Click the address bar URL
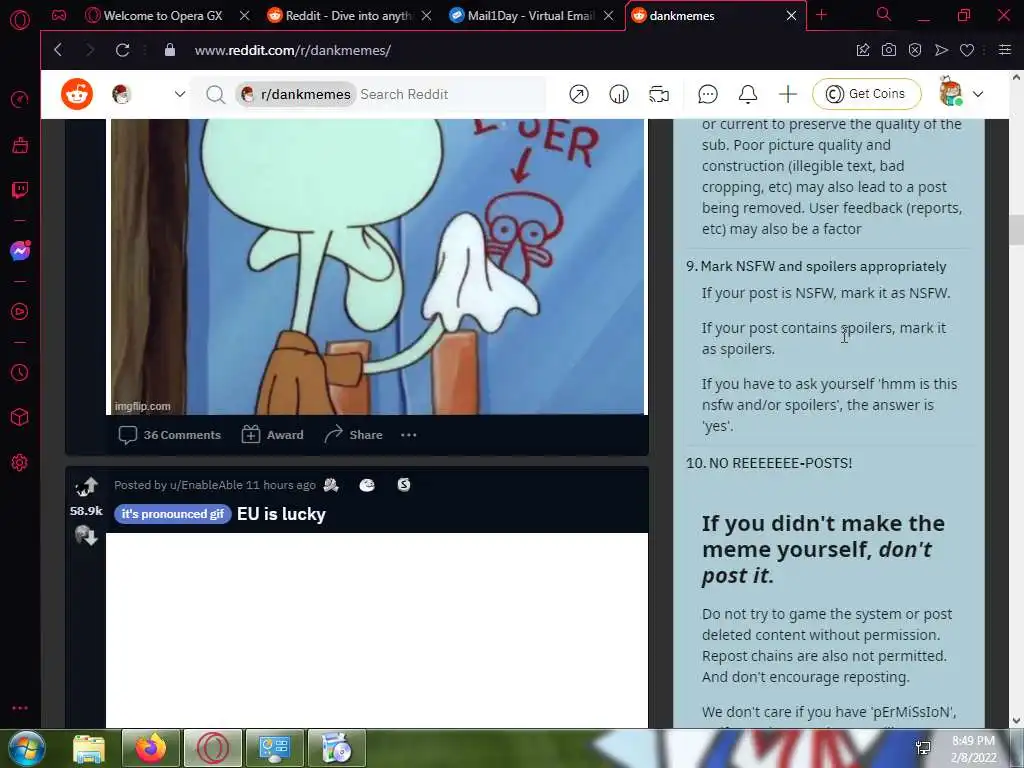Image resolution: width=1024 pixels, height=768 pixels. point(293,50)
